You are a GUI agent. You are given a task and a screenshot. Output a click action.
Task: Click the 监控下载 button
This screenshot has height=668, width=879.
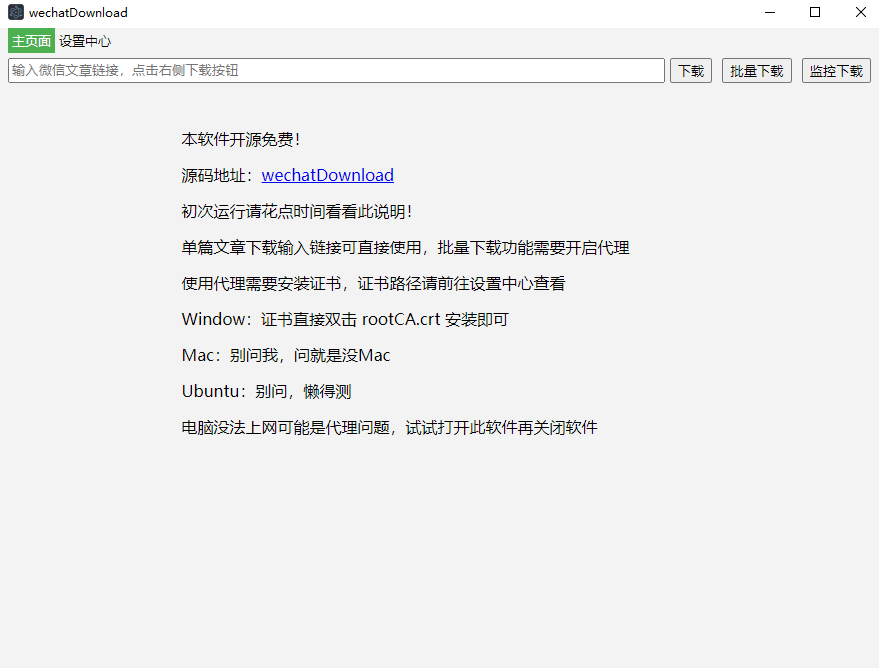836,71
